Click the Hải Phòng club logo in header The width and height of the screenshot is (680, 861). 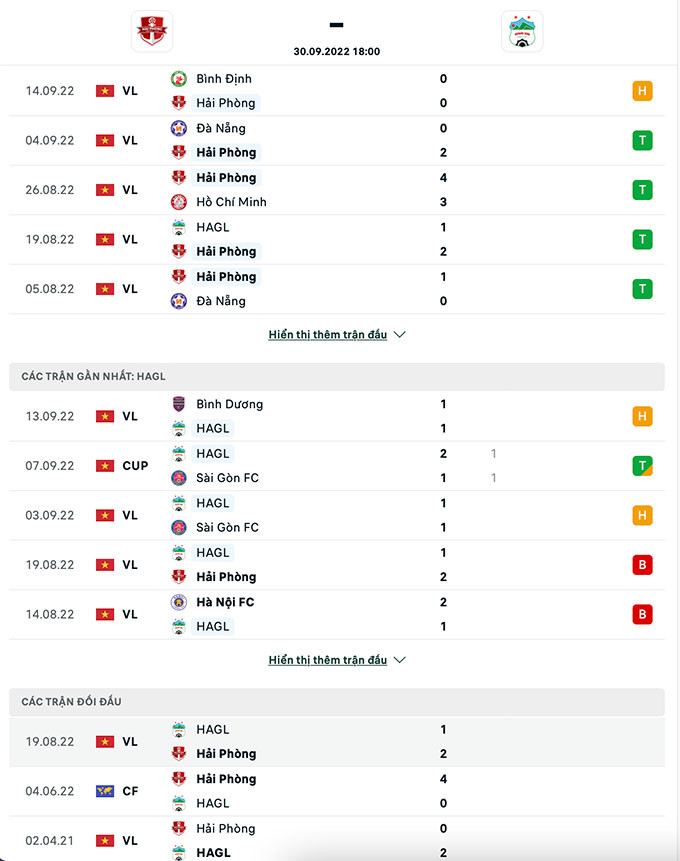(152, 31)
